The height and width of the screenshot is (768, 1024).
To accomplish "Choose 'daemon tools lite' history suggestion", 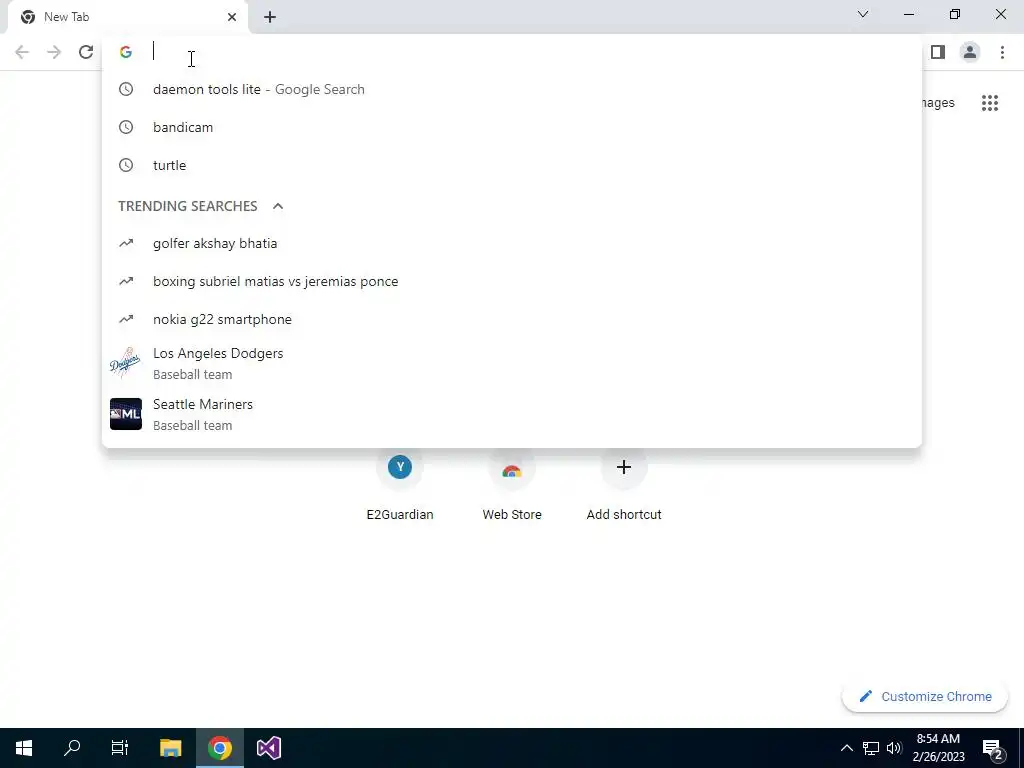I will tap(512, 89).
